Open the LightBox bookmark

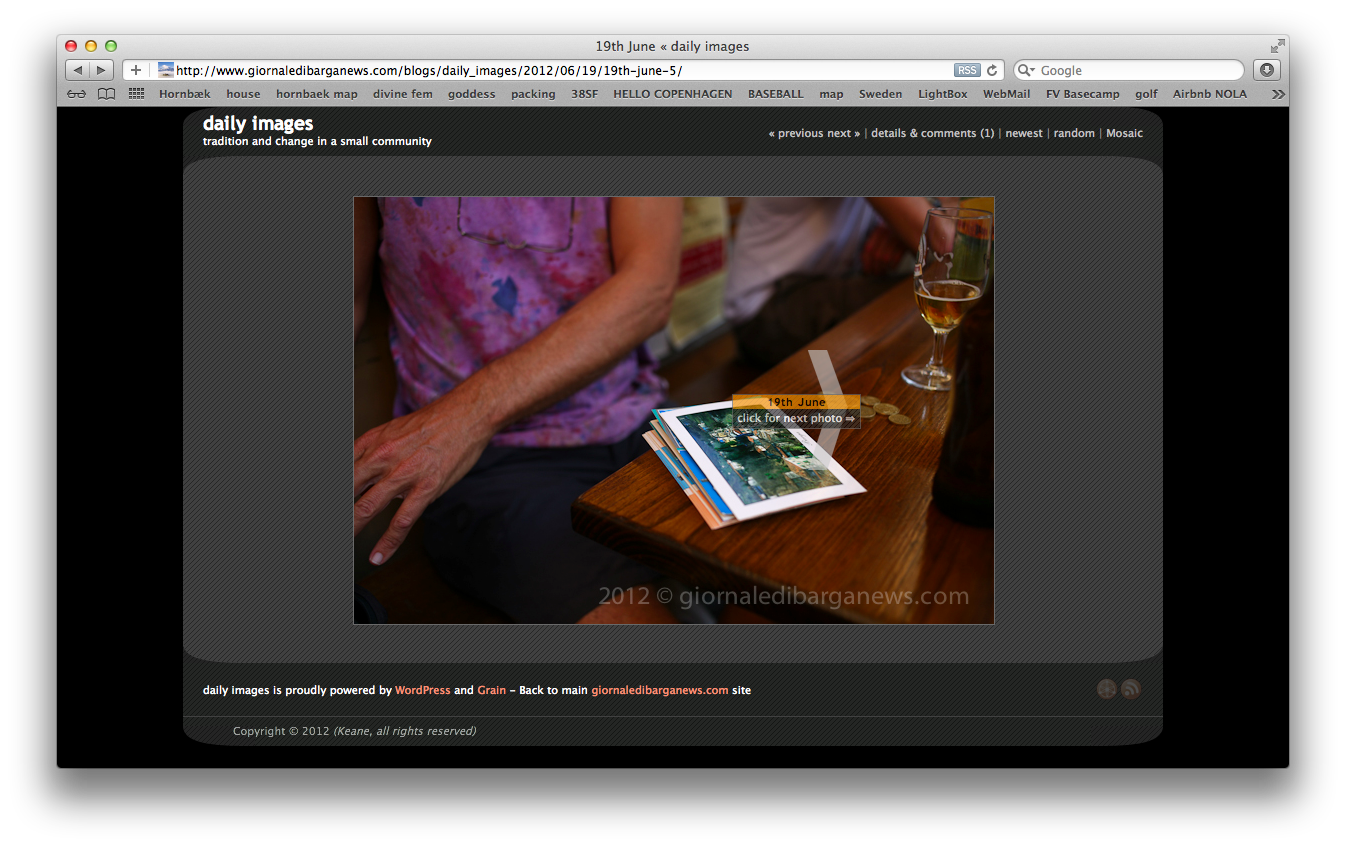[x=943, y=94]
